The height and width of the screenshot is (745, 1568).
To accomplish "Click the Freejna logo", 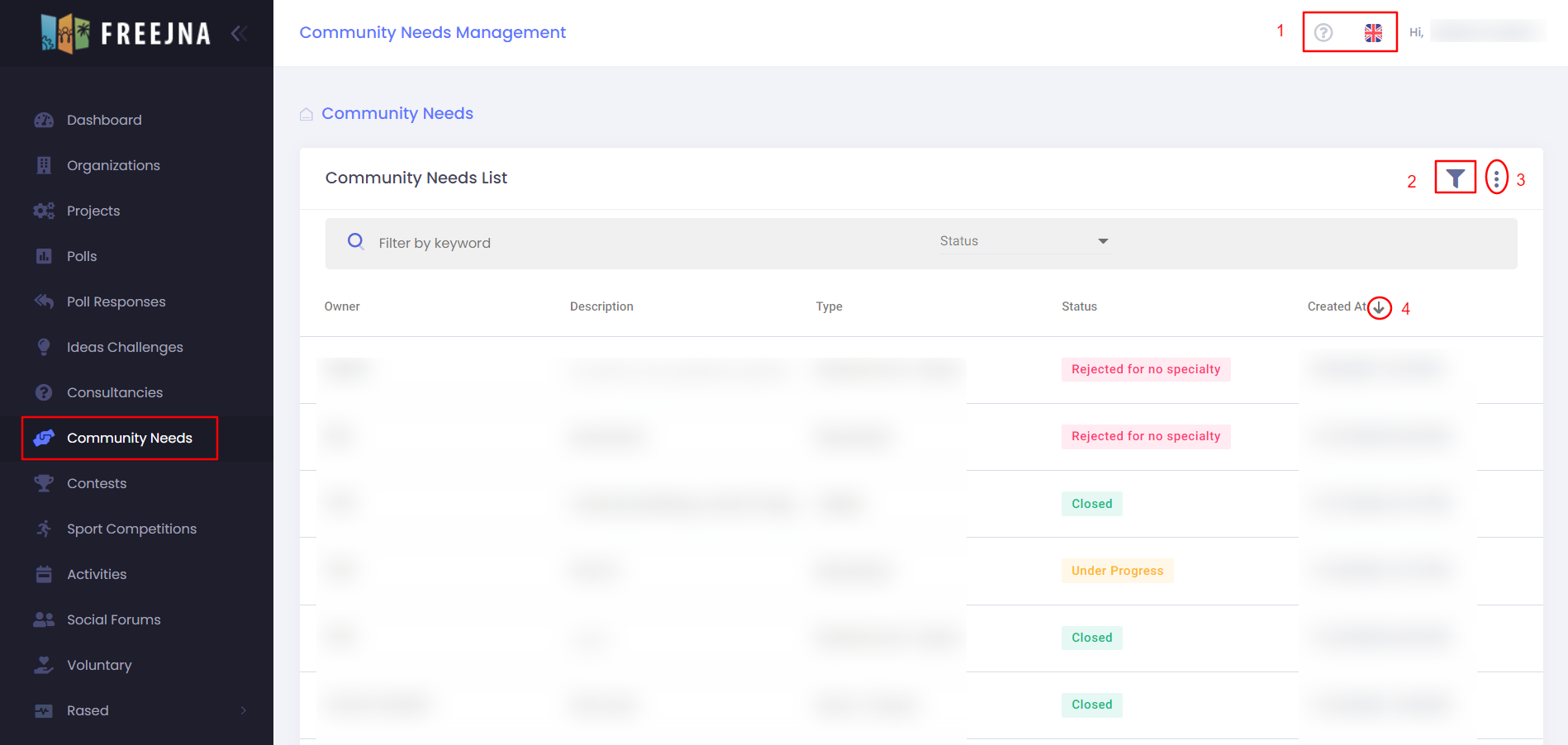I will coord(126,33).
